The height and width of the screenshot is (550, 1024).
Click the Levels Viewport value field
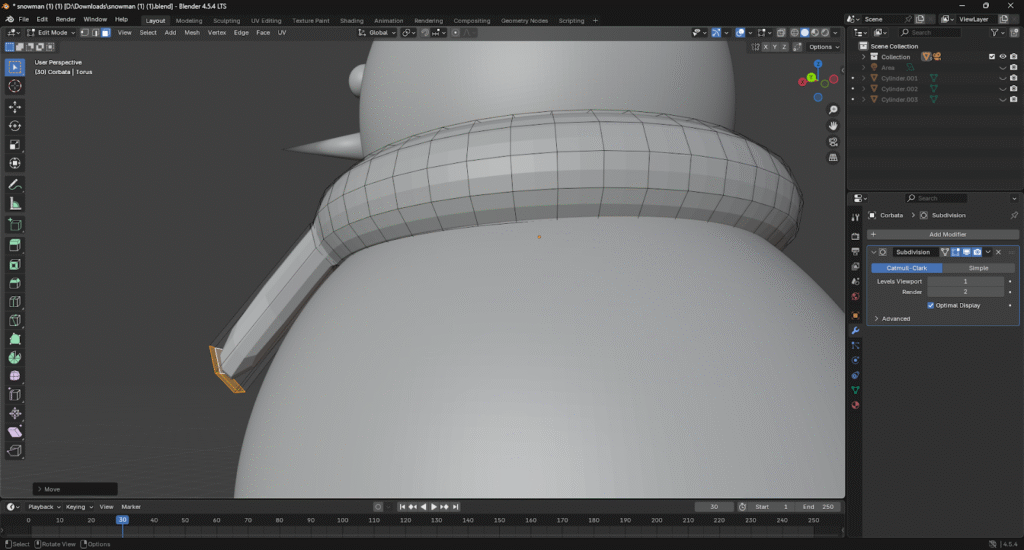pos(964,282)
